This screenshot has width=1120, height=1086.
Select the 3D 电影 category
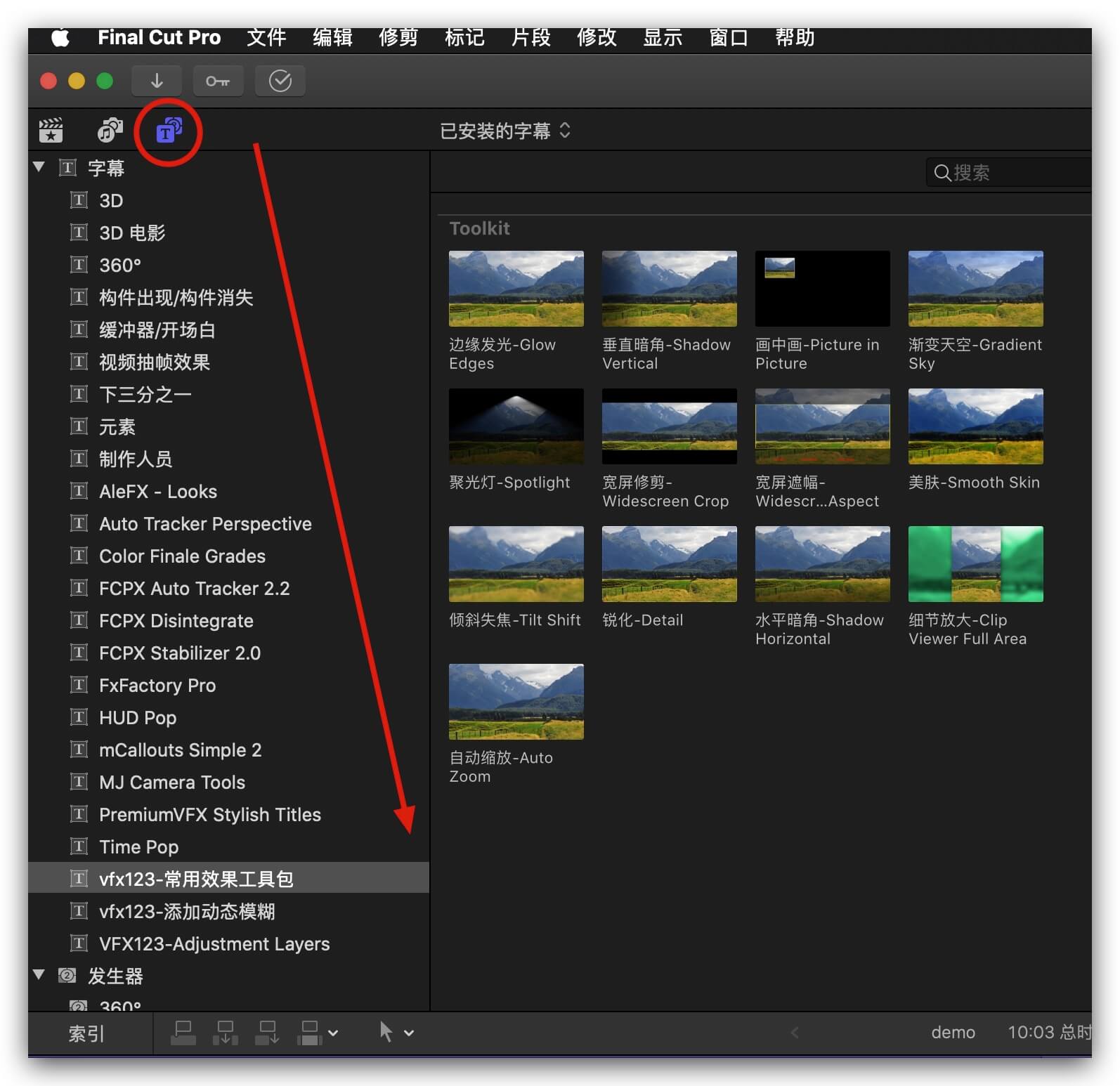(x=228, y=233)
